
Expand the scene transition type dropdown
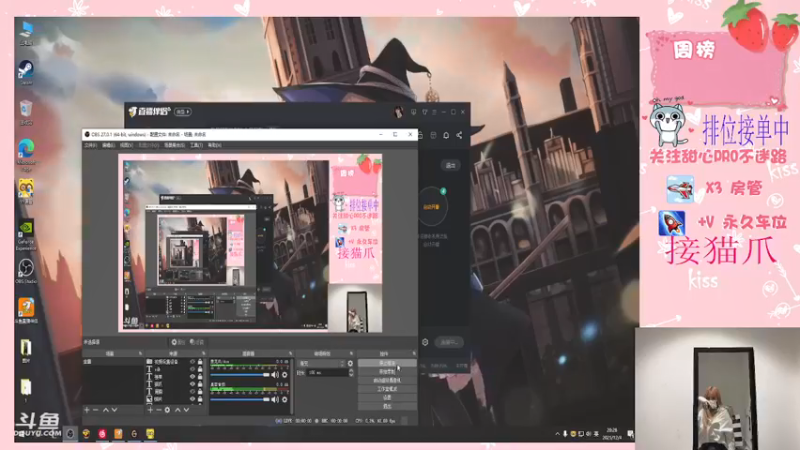click(x=321, y=363)
